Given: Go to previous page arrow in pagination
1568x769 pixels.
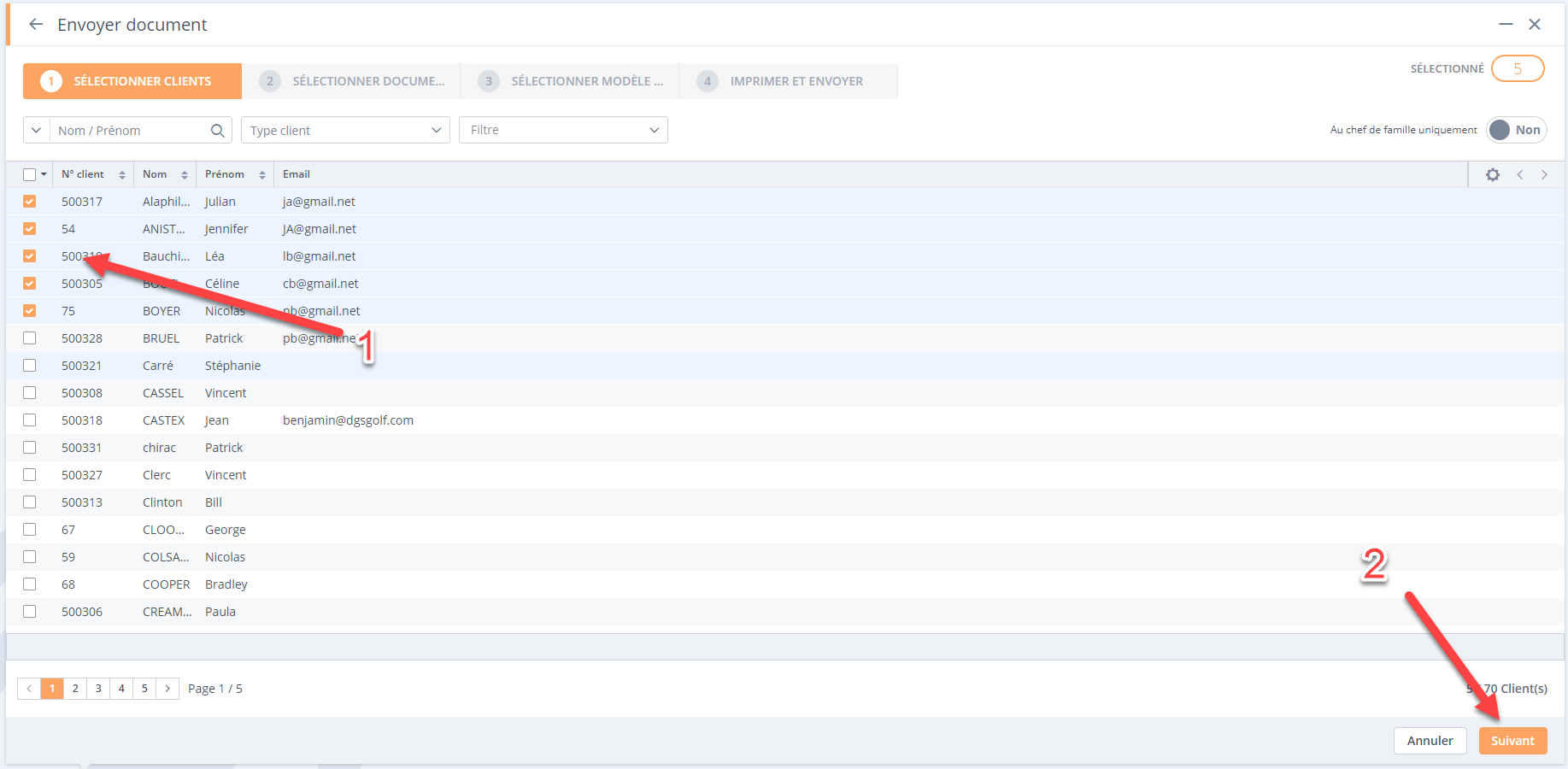Looking at the screenshot, I should [x=29, y=688].
